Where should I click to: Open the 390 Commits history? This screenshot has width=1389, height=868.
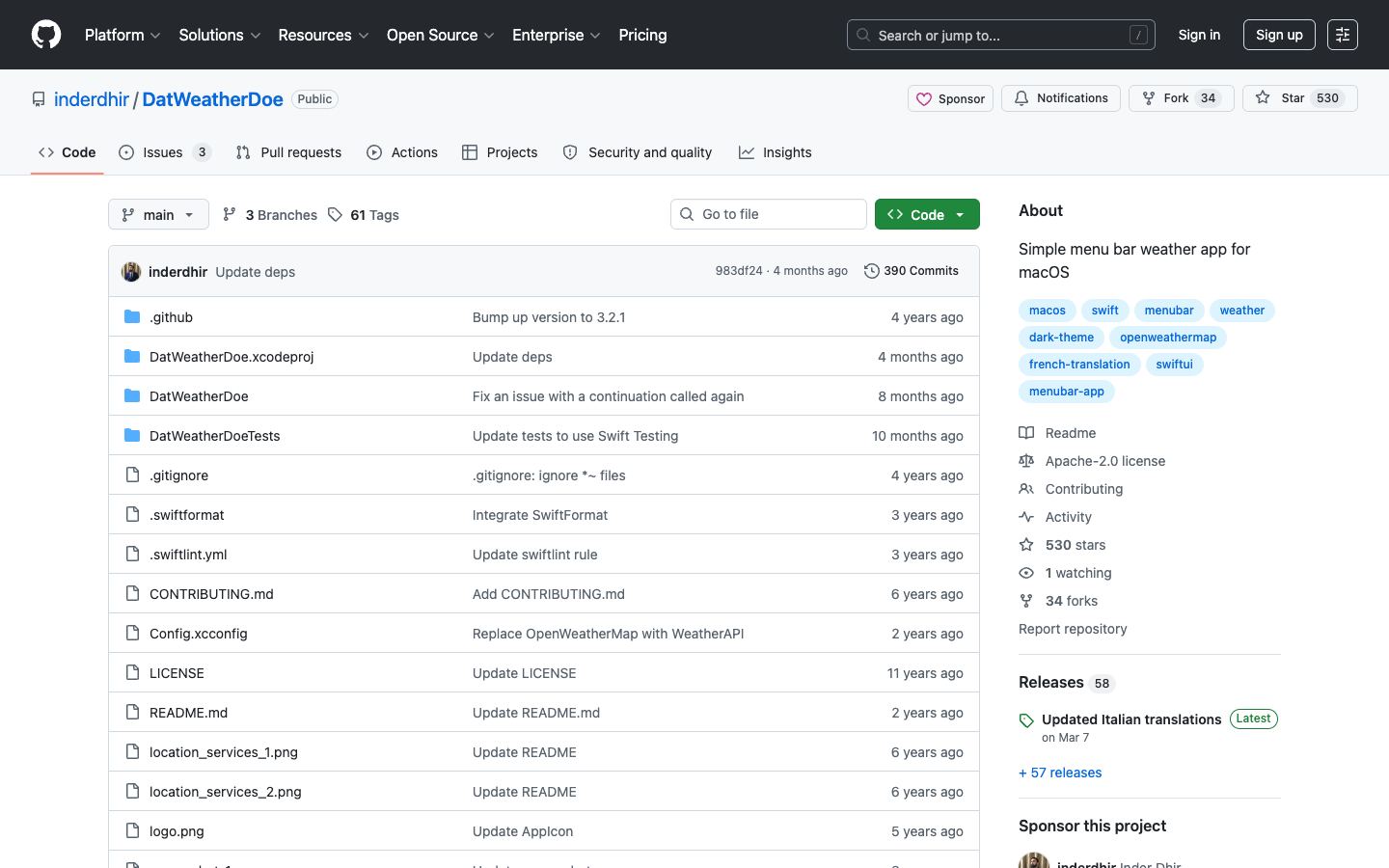(912, 271)
